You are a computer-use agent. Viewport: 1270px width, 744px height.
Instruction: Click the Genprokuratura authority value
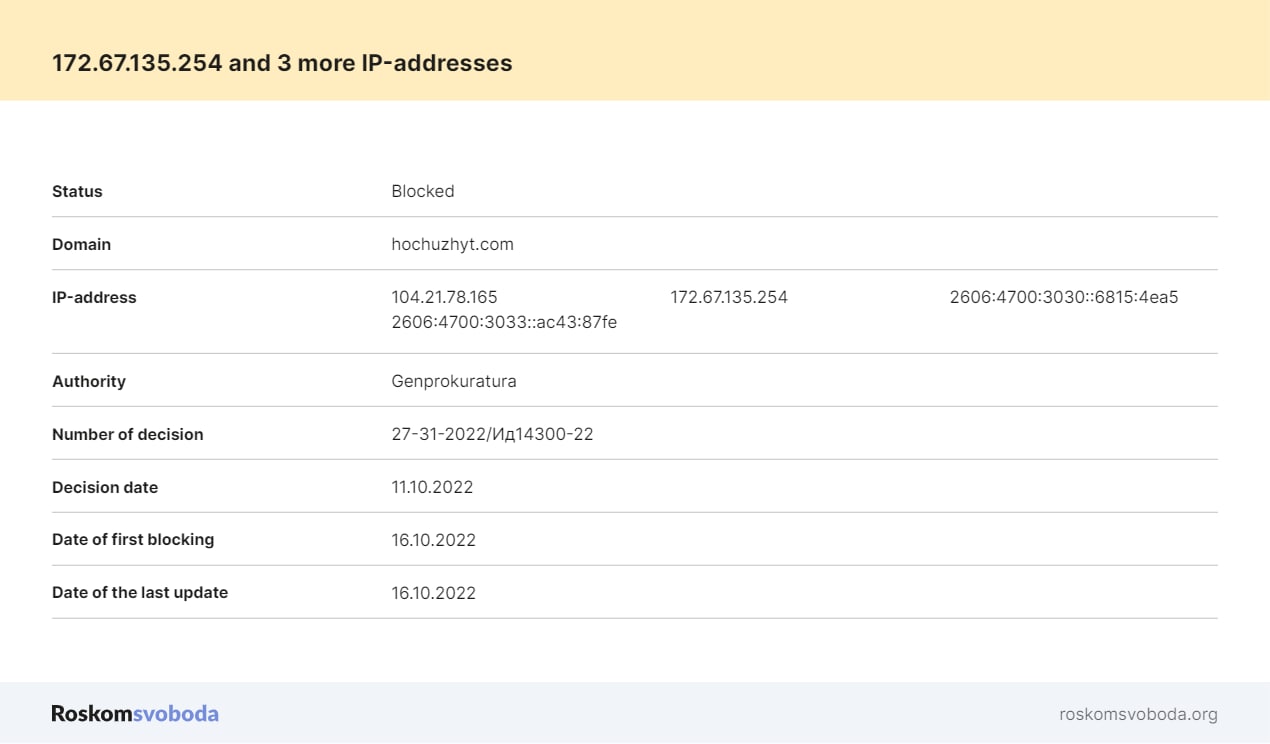[x=454, y=381]
